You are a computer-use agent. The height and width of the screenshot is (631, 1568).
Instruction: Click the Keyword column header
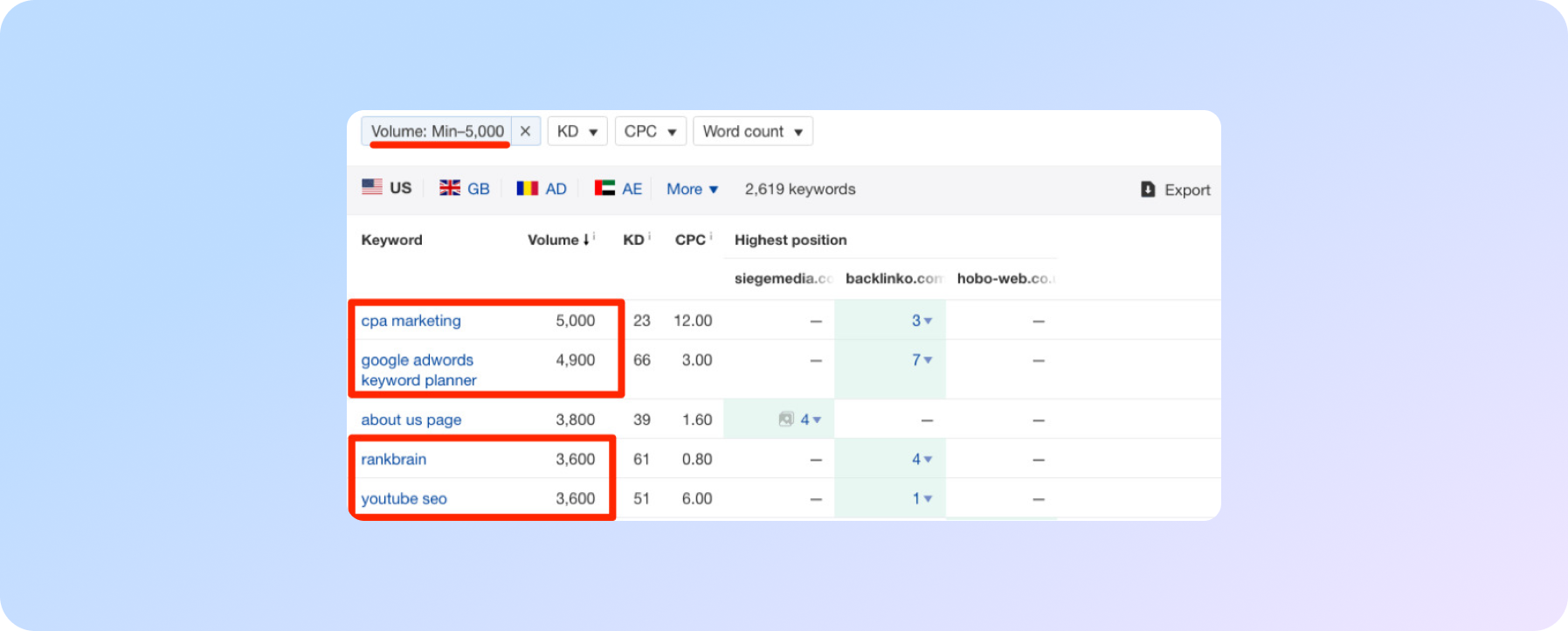tap(391, 239)
